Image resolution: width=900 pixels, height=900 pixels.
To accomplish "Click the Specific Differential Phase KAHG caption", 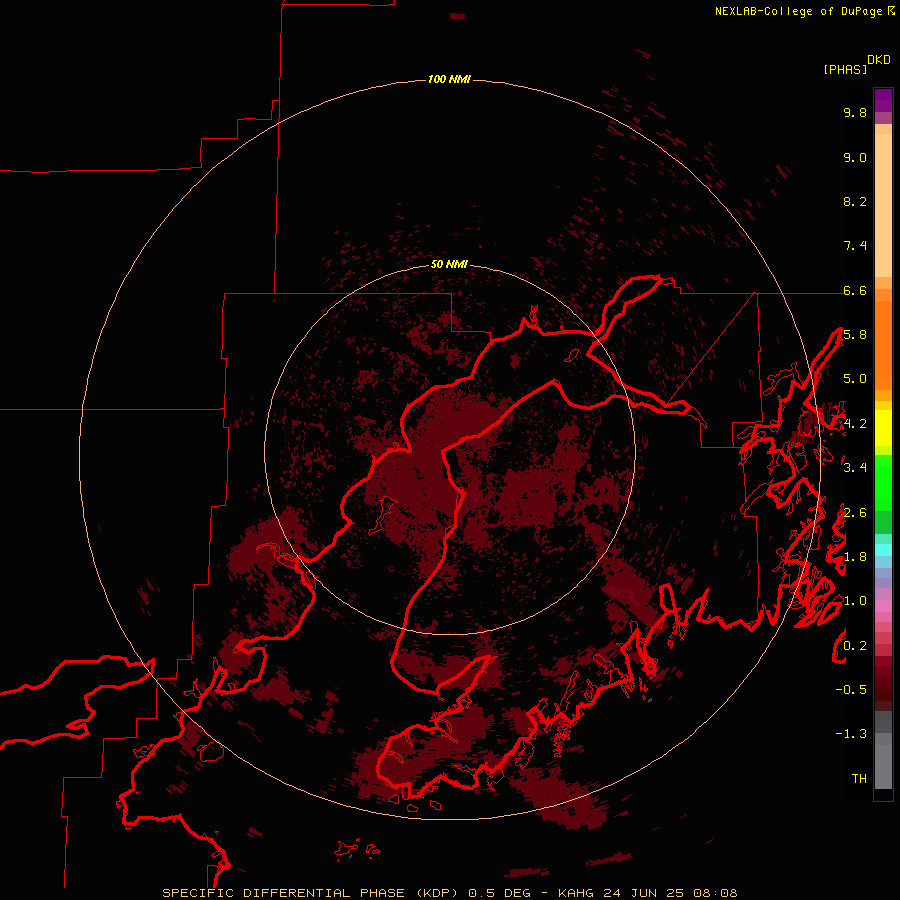I will tap(449, 893).
